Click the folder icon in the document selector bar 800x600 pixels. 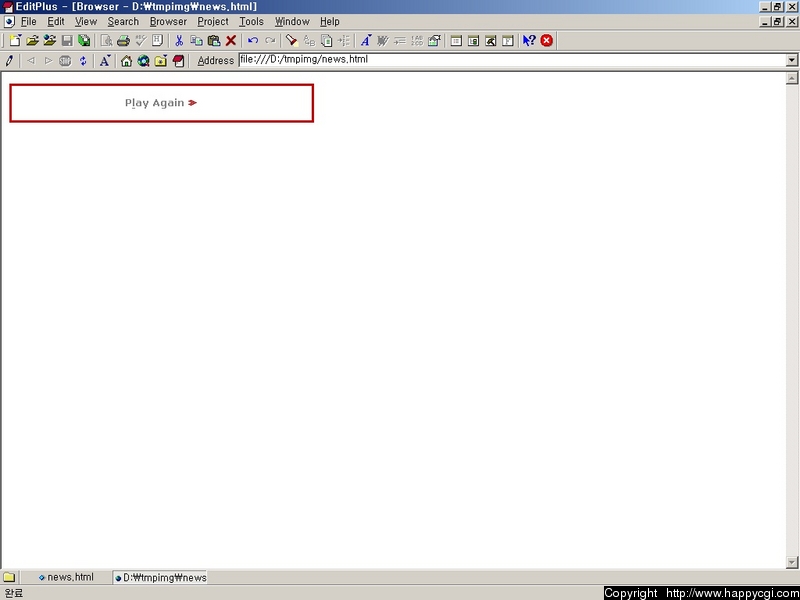[x=9, y=578]
